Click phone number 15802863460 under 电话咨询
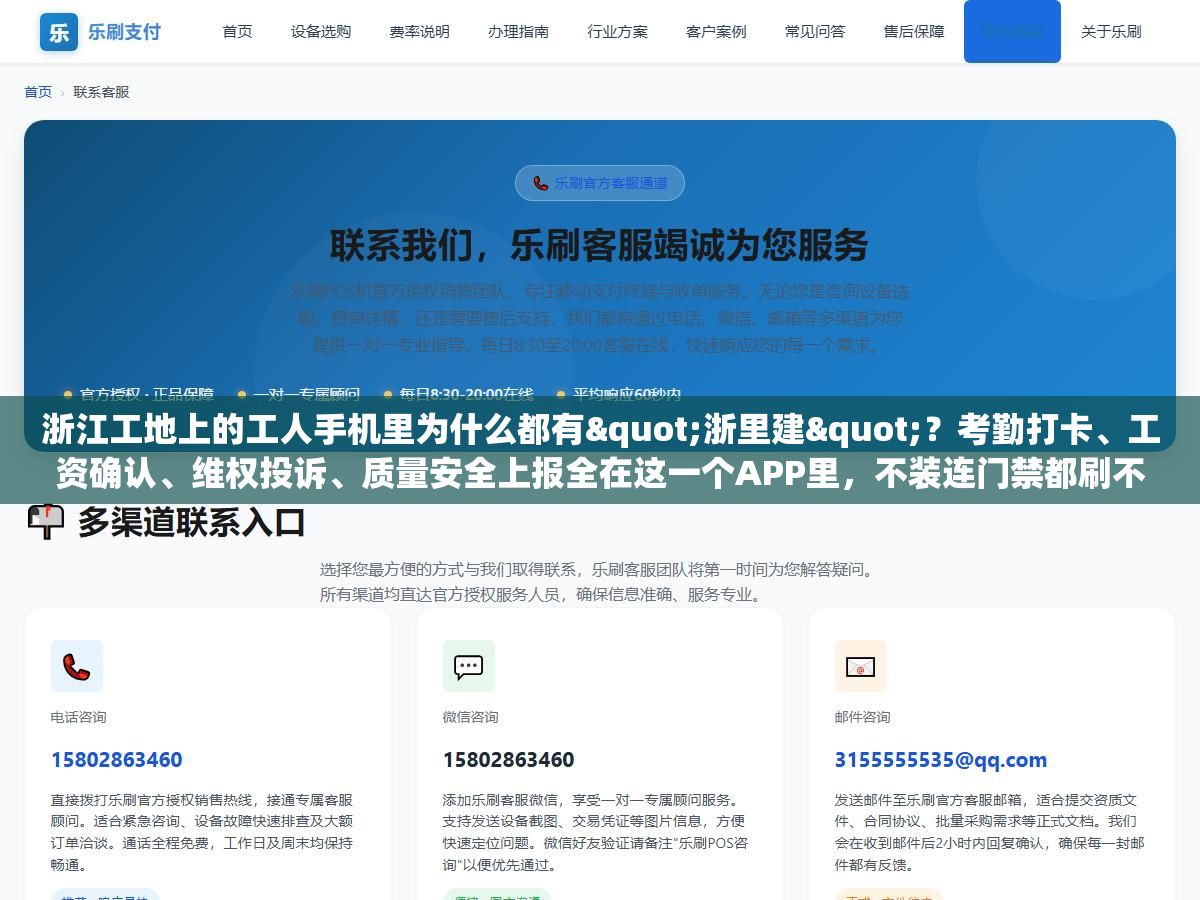Image resolution: width=1200 pixels, height=900 pixels. (x=117, y=760)
